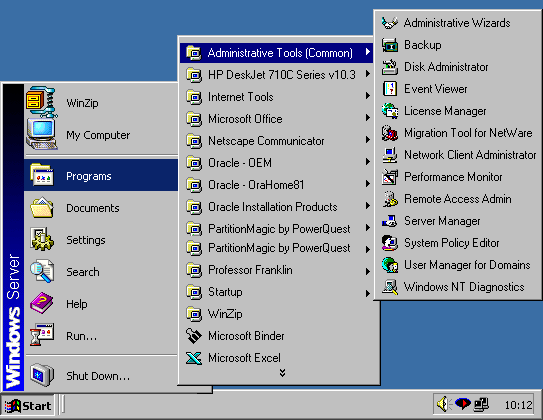Expand Internet Tools submenu arrow
Screen dimensions: 543x420
368,96
